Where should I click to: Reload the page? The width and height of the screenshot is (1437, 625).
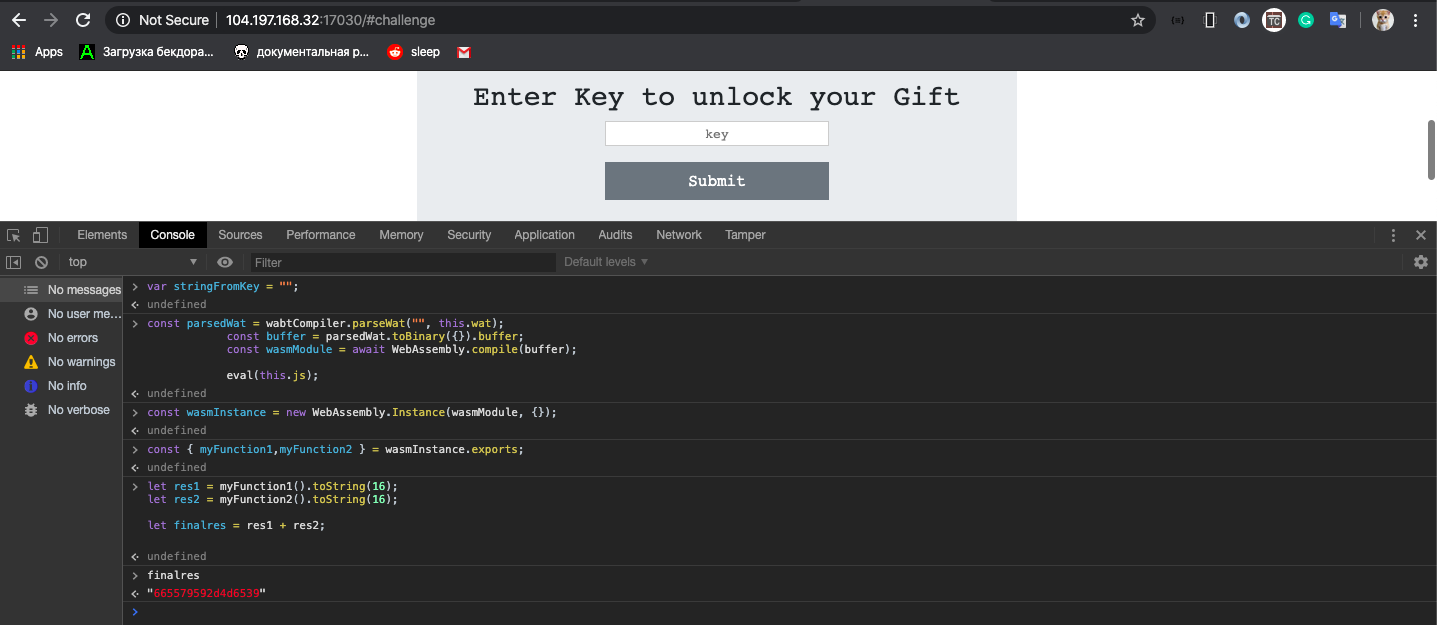coord(83,20)
